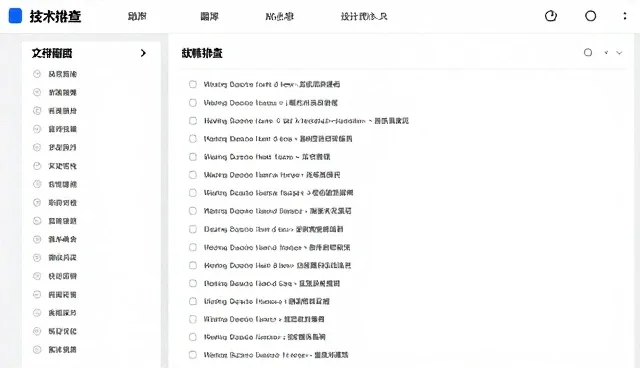Tick the checkbox of the second-to-last list row
Screen dimensions: 640x368
tap(193, 337)
